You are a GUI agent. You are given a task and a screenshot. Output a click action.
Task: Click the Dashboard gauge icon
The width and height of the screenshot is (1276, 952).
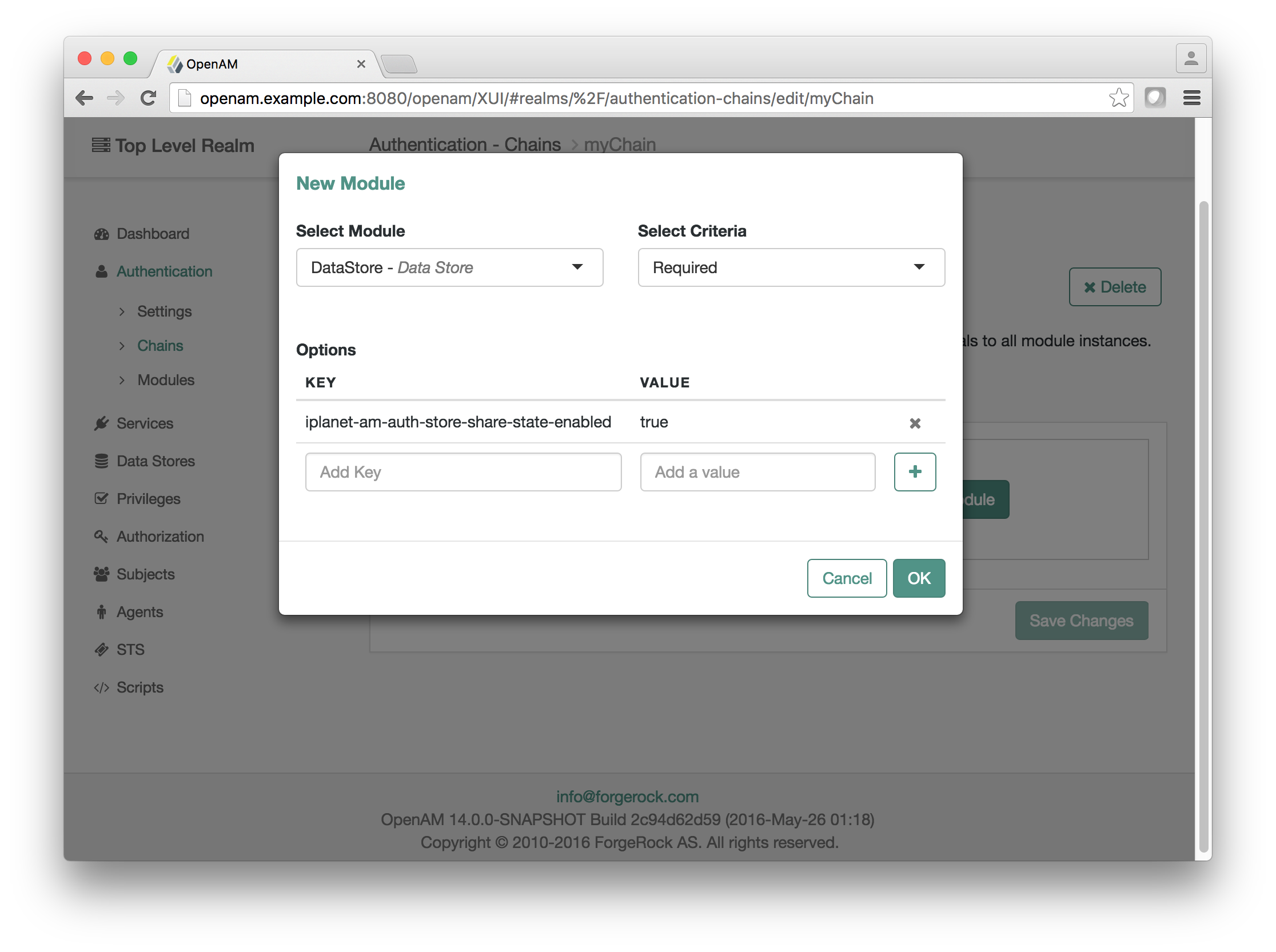pos(102,234)
